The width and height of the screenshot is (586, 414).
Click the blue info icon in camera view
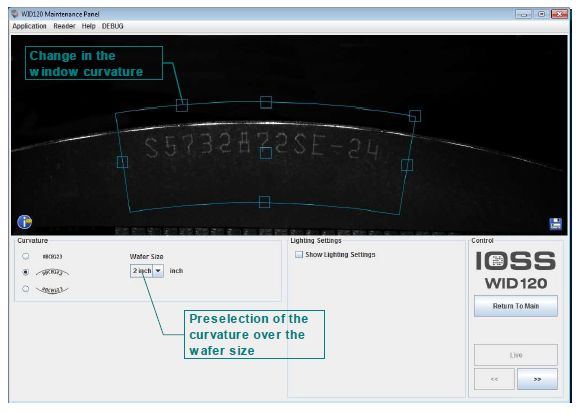tap(25, 222)
